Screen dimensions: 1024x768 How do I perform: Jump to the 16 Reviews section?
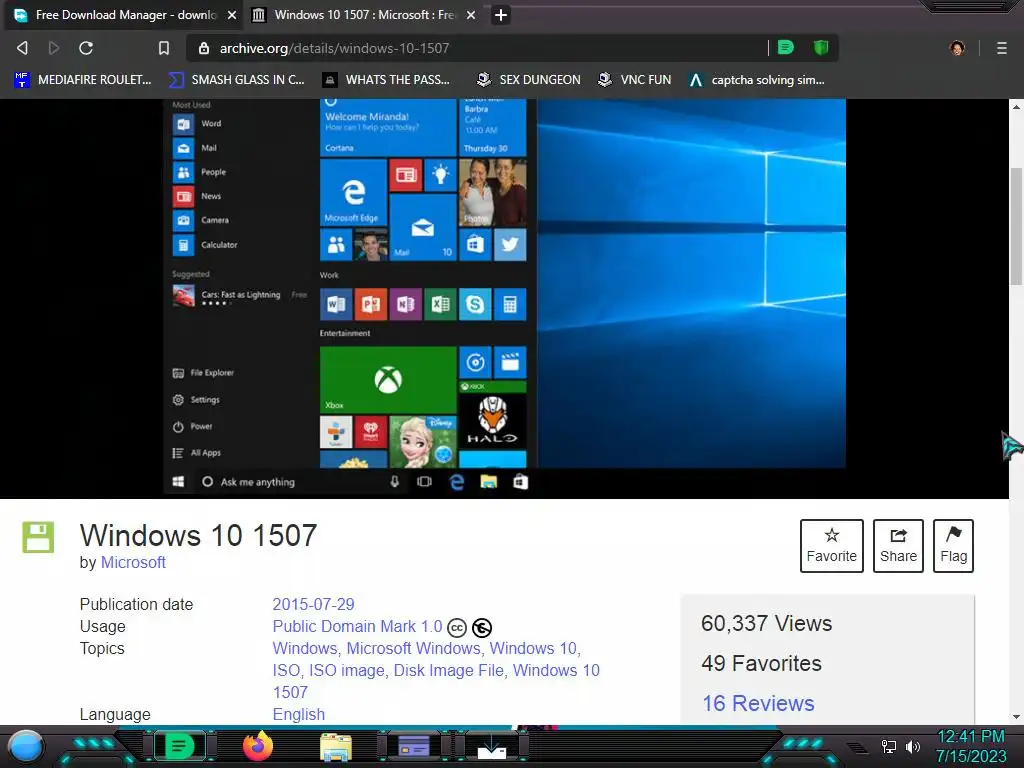coord(758,703)
